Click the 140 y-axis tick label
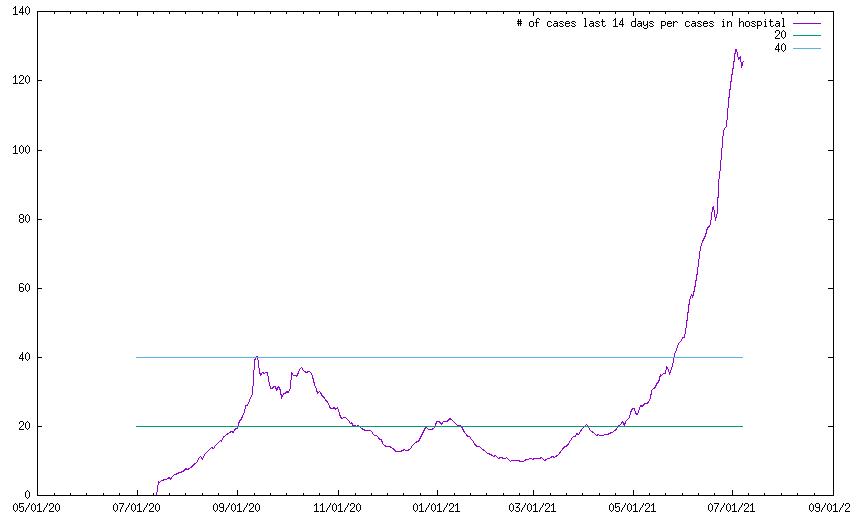The image size is (851, 522). pos(20,12)
